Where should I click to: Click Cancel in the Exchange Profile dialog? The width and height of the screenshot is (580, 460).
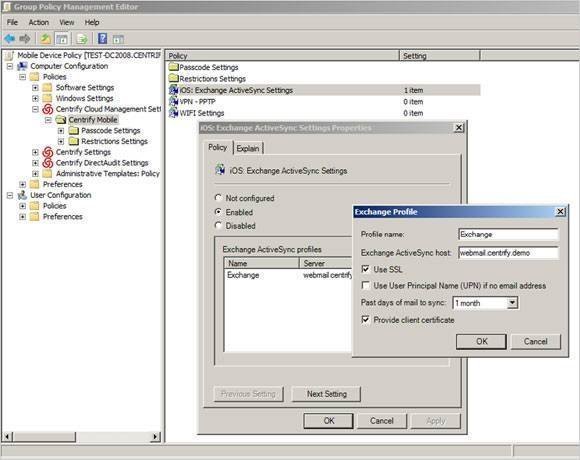pyautogui.click(x=536, y=341)
